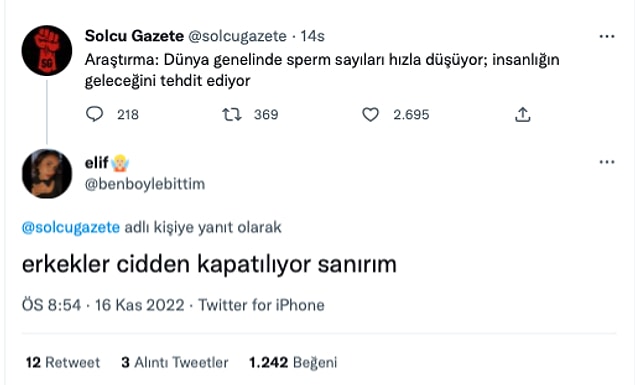Viewport: 635px width, 385px height.
Task: Like the Solcu Gazete tweet
Action: (x=370, y=115)
